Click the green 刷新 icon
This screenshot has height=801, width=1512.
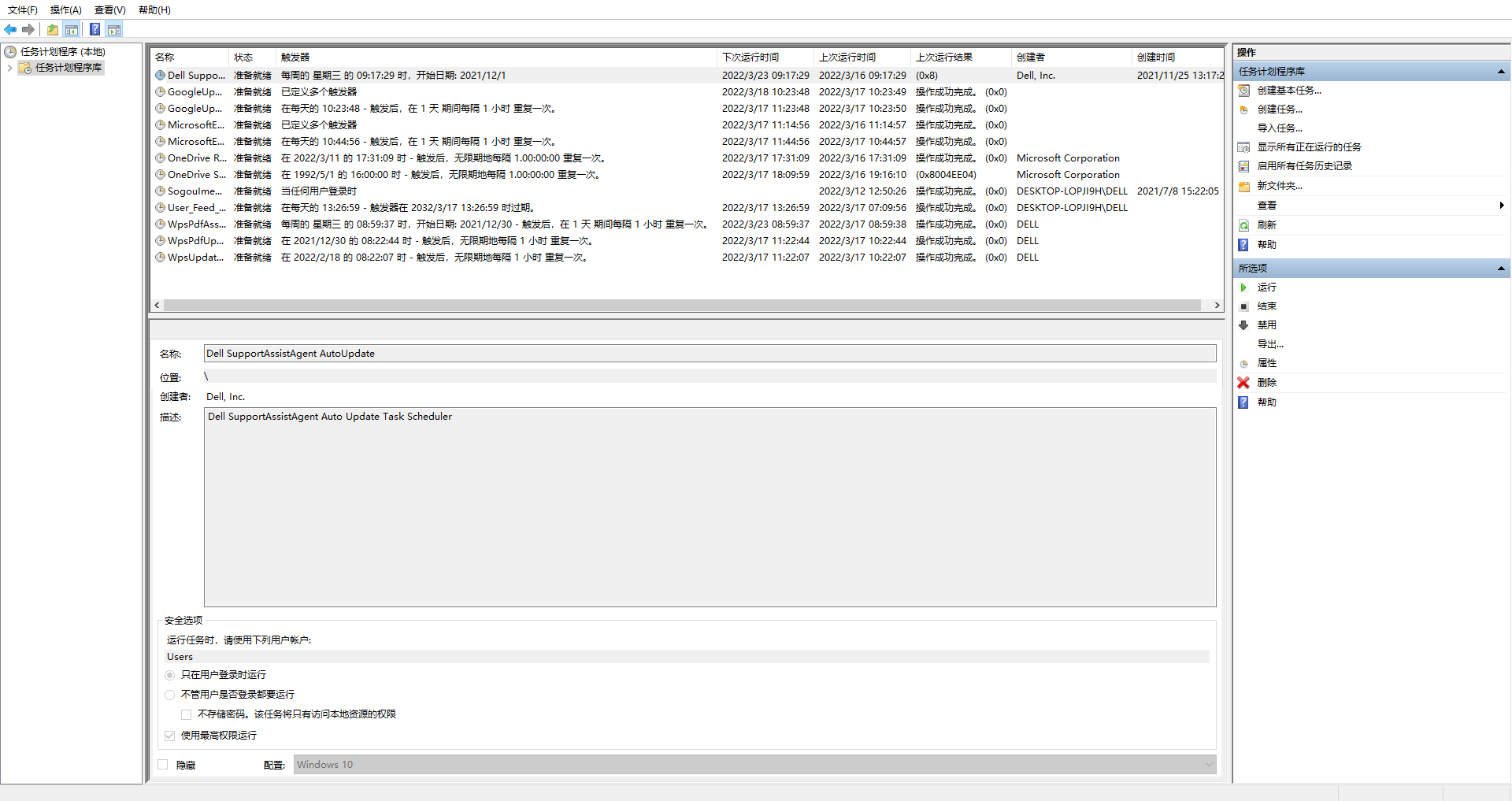tap(1244, 225)
